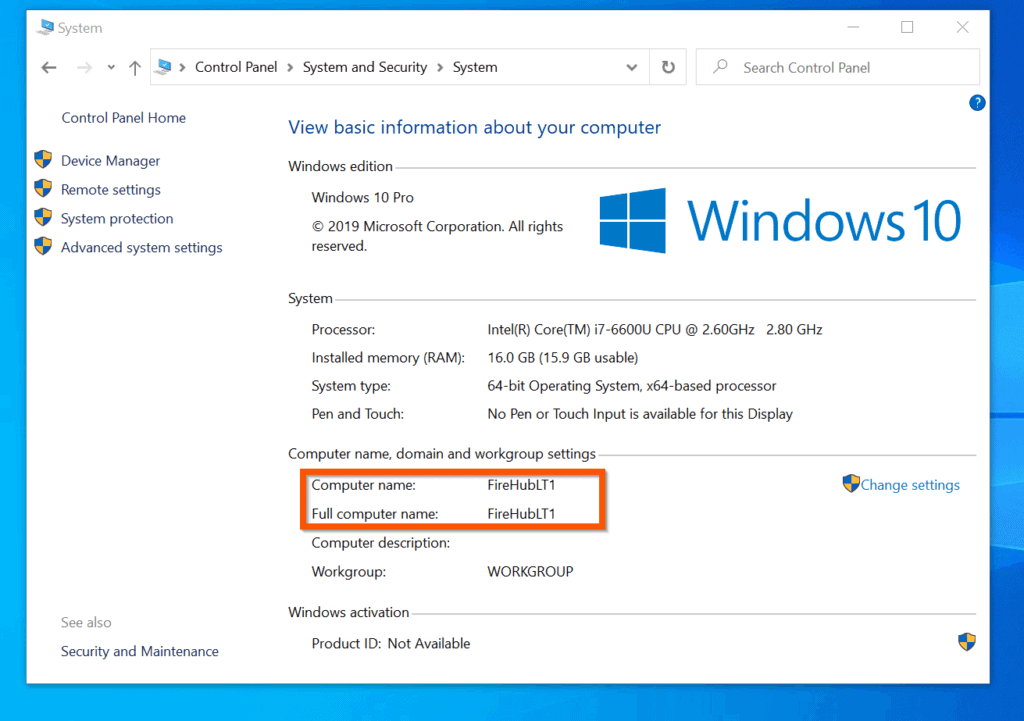Click the Windows 10 logo
1024x721 pixels.
(x=780, y=221)
